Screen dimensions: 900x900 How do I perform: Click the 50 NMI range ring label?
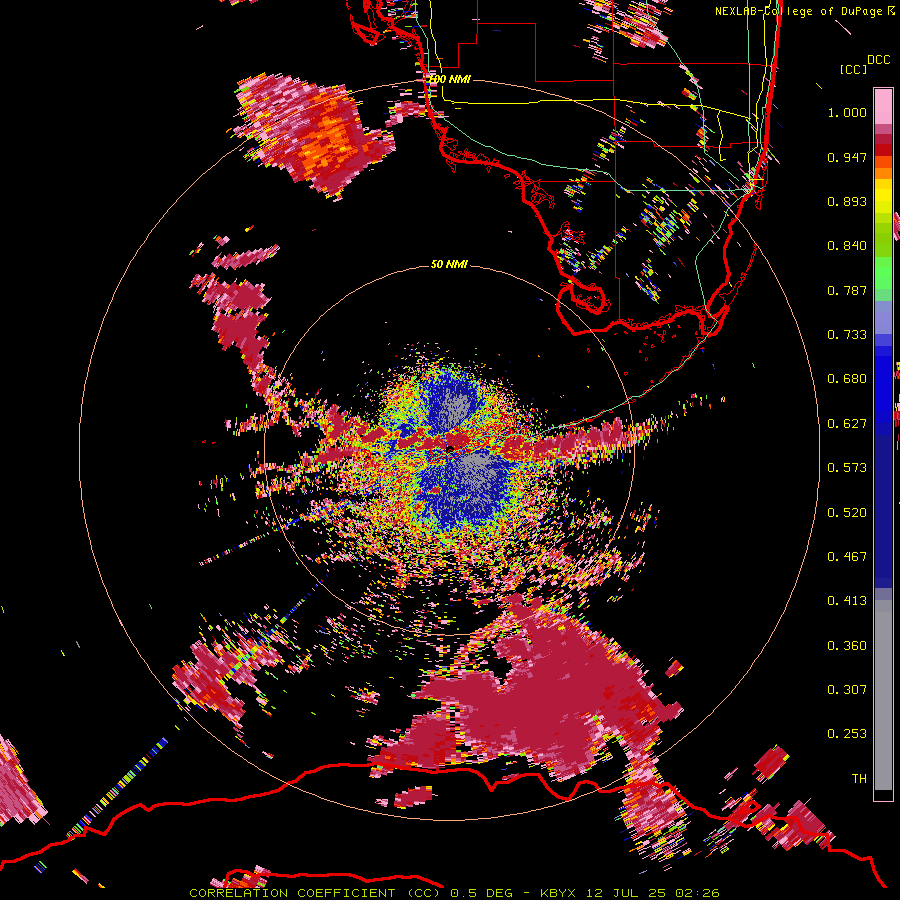click(449, 265)
